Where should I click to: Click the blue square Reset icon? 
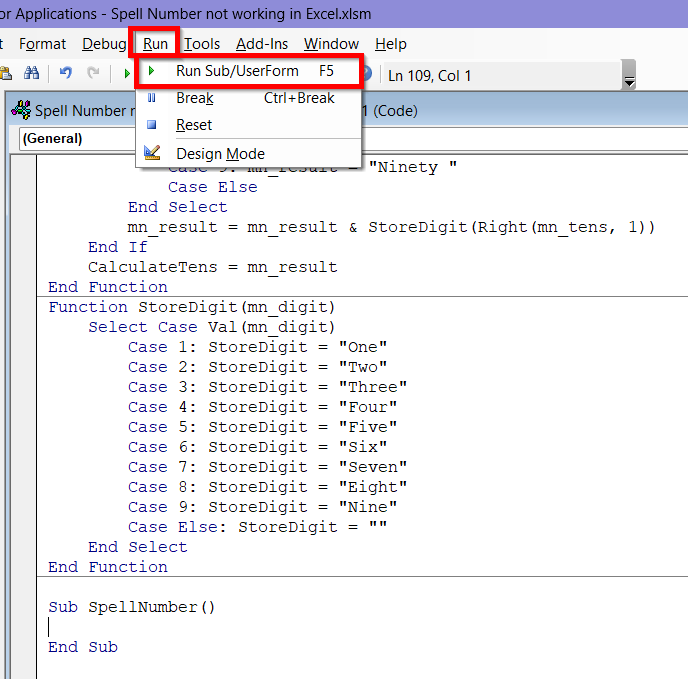tap(151, 125)
